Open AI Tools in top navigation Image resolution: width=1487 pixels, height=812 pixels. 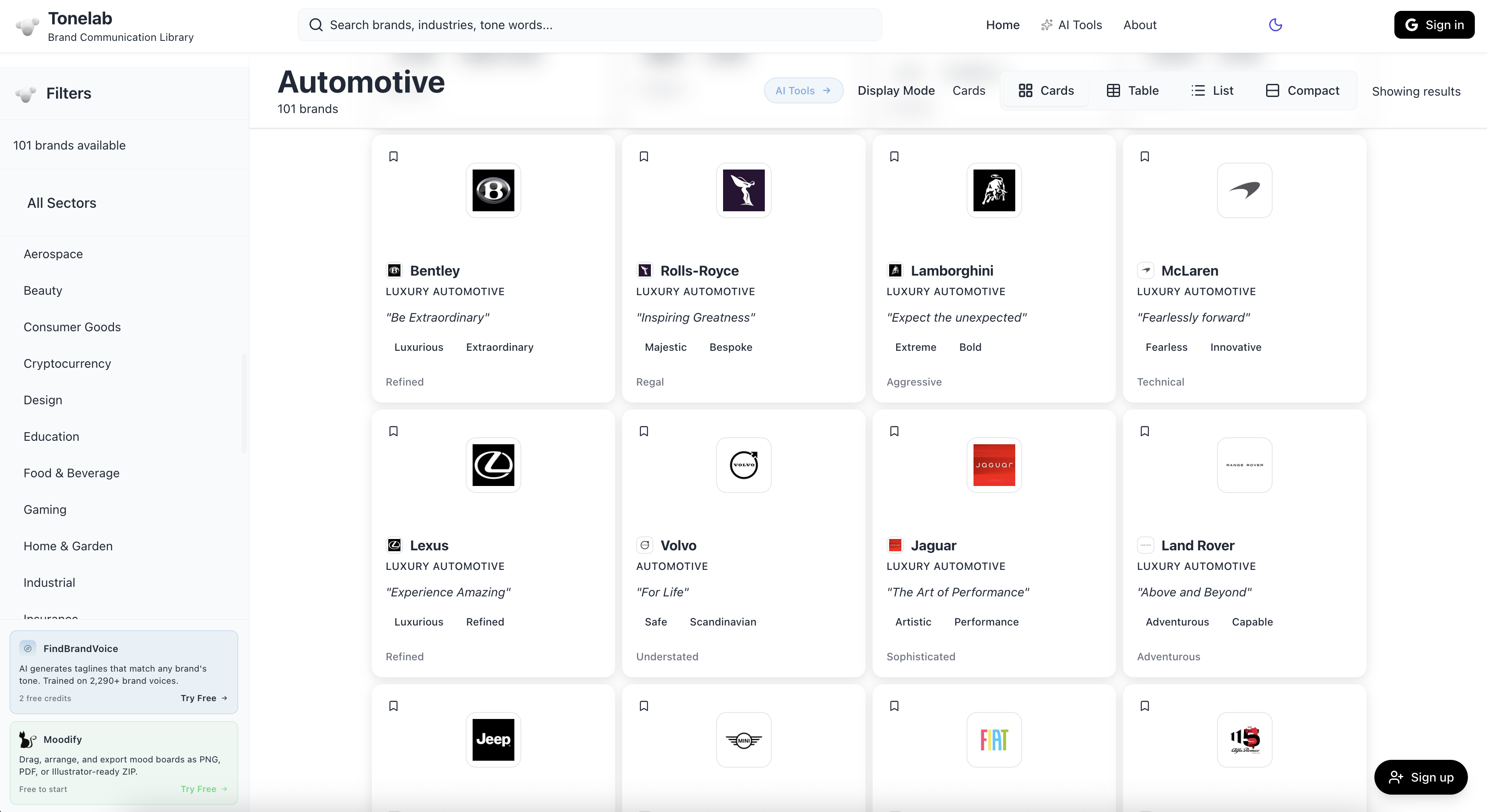[1072, 25]
